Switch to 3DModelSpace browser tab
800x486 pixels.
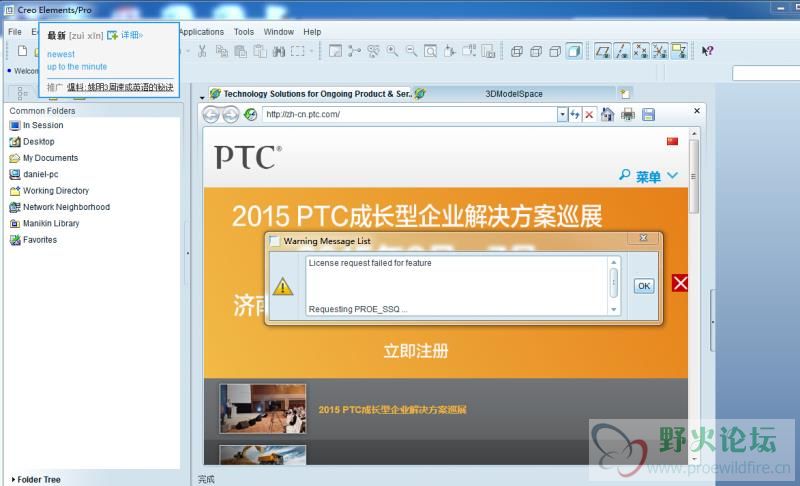pyautogui.click(x=513, y=94)
